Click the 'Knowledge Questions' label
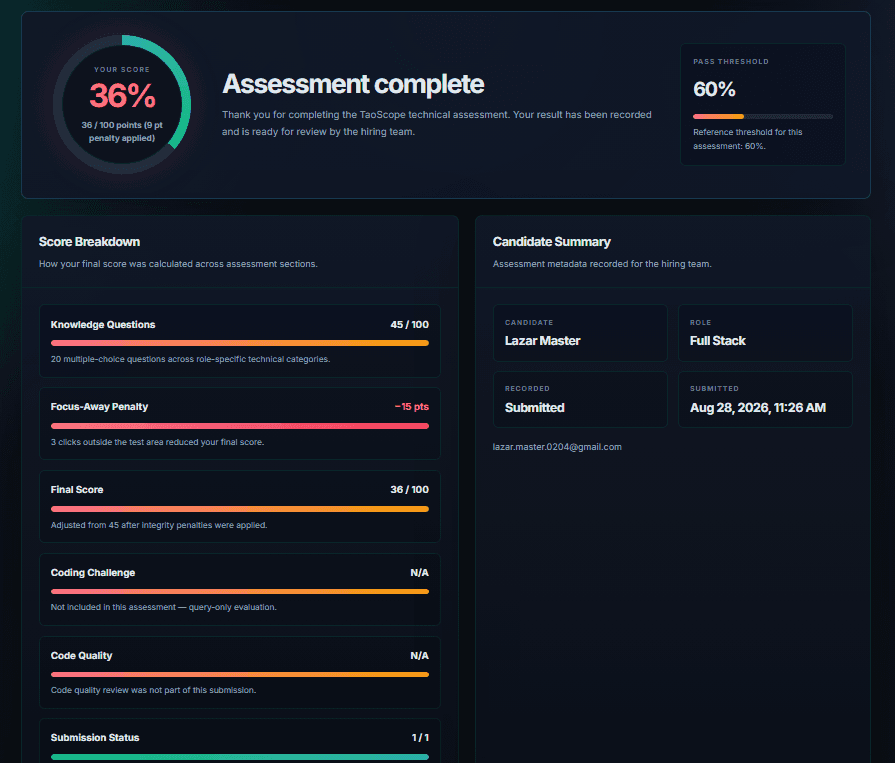The width and height of the screenshot is (895, 763). pyautogui.click(x=103, y=325)
